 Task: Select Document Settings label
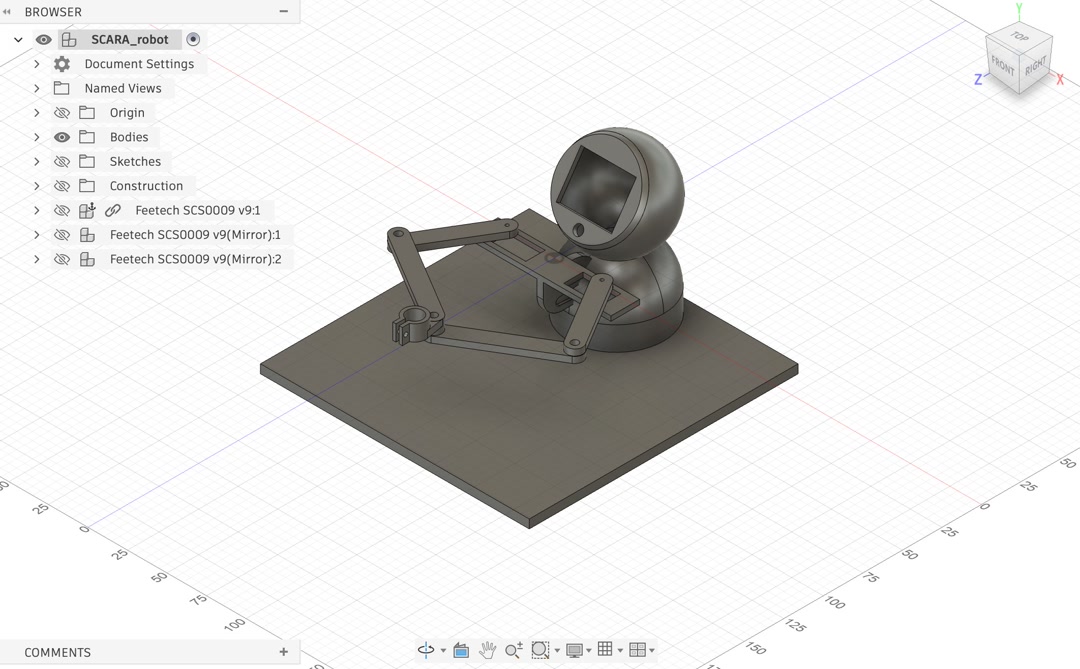click(x=139, y=64)
